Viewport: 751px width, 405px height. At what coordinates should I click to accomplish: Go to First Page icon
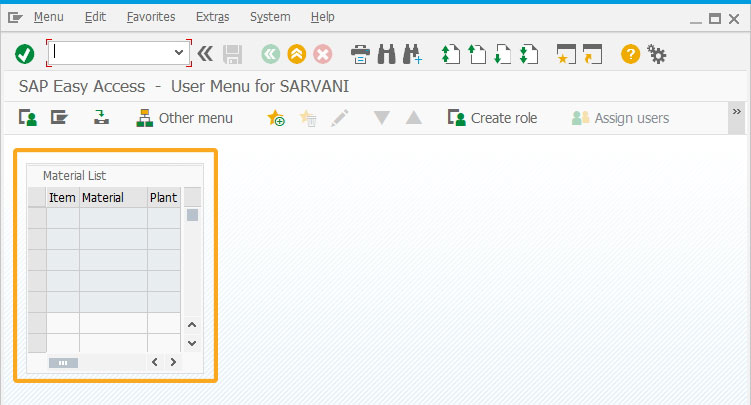pos(451,54)
